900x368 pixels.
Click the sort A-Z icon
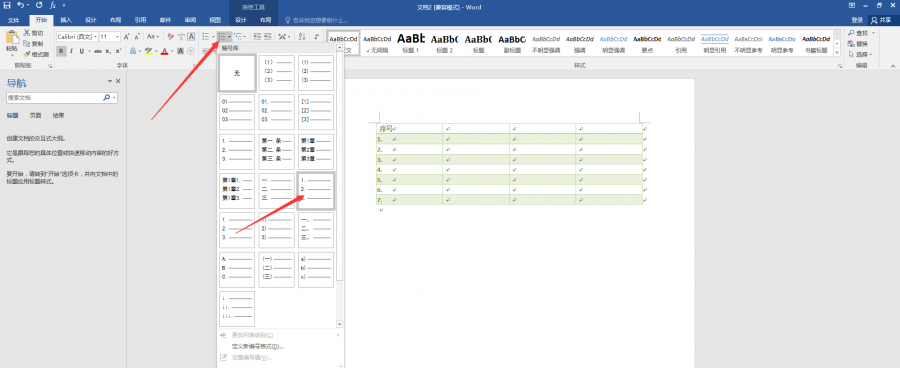click(x=302, y=37)
